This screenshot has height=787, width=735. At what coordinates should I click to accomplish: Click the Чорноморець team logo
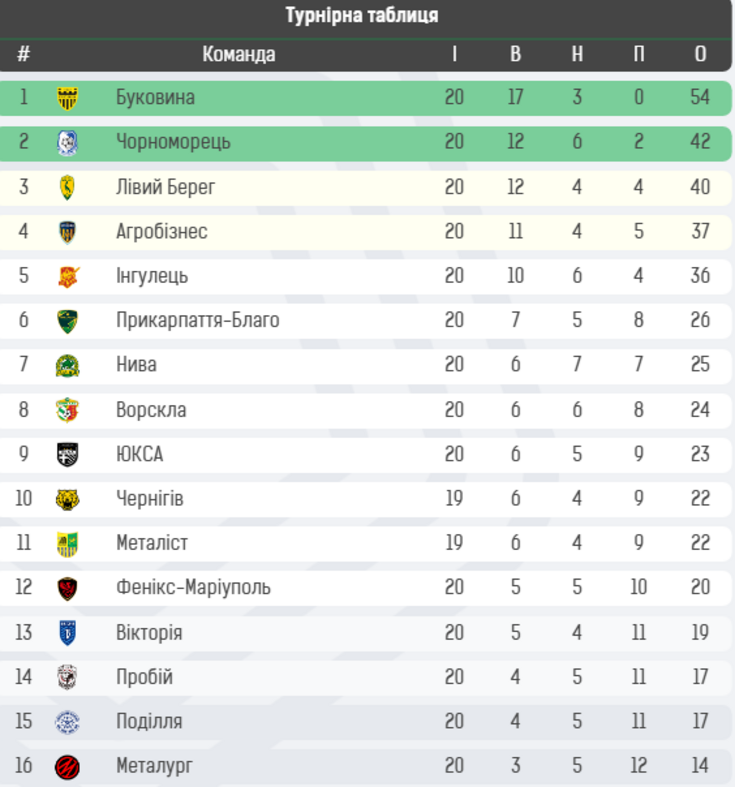[x=67, y=142]
